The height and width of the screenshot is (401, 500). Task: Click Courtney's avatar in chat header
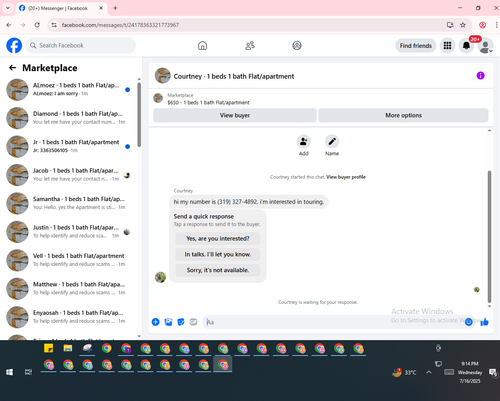[163, 76]
